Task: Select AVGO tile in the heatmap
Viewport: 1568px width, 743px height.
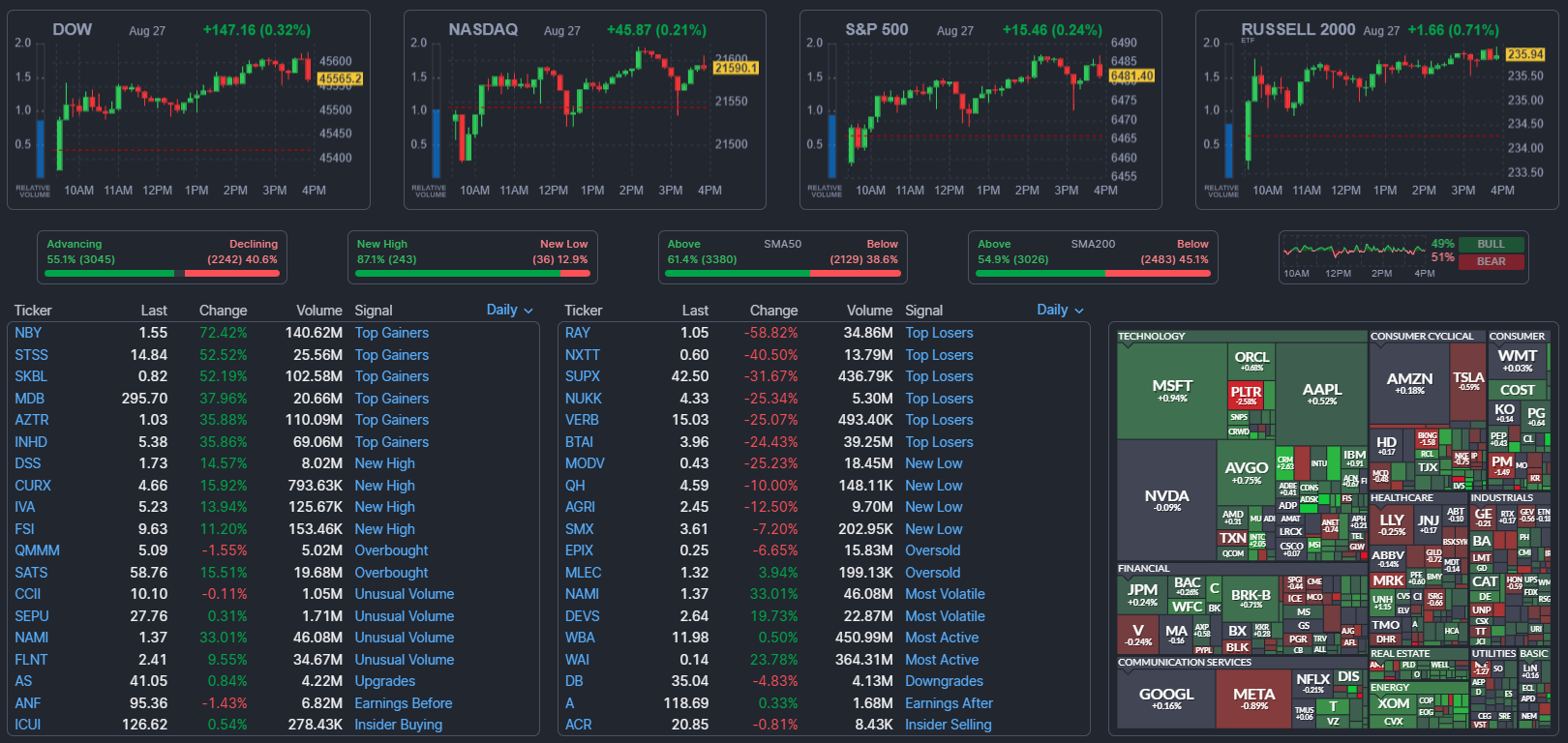Action: click(1246, 472)
